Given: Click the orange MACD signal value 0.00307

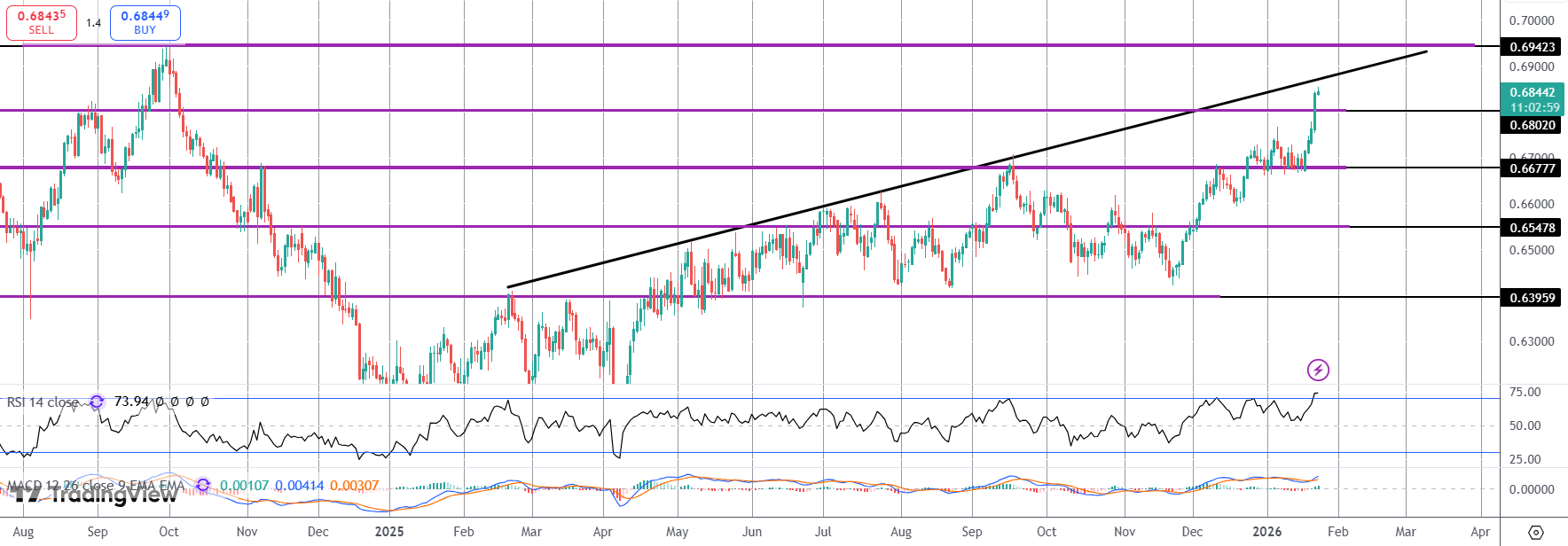Looking at the screenshot, I should tap(354, 486).
